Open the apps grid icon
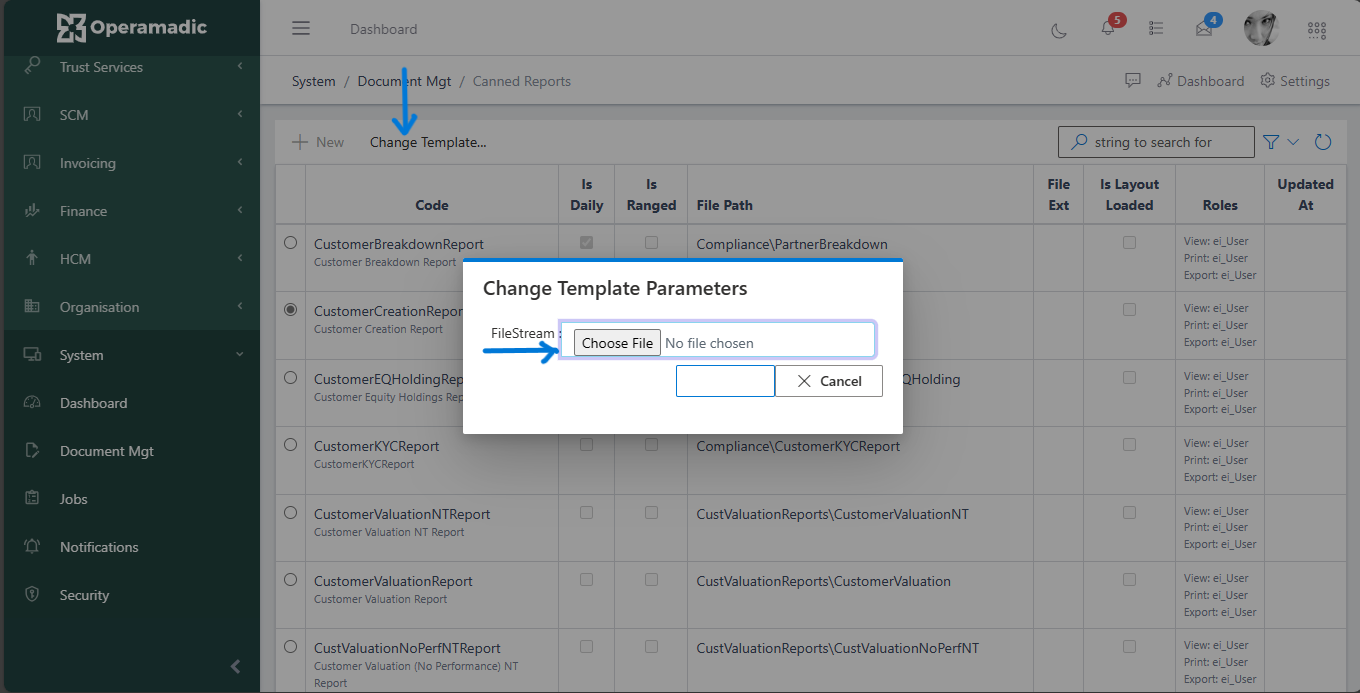The image size is (1360, 693). [x=1317, y=29]
